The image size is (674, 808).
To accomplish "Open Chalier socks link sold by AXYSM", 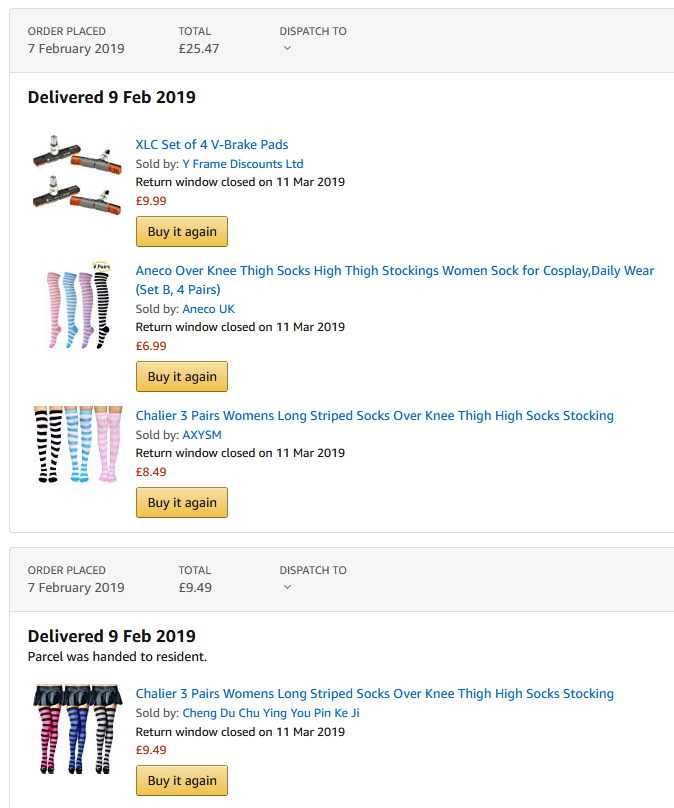I will point(375,416).
